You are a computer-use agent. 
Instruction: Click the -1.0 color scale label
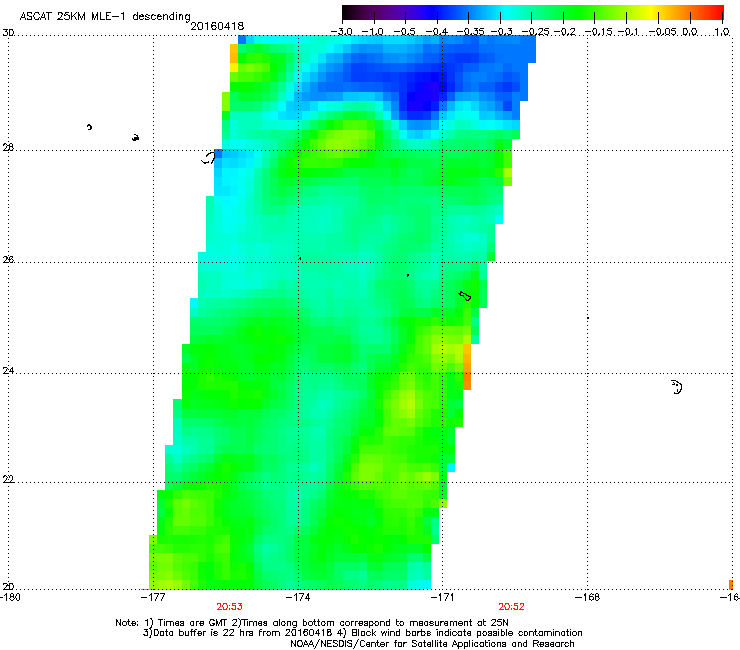click(x=372, y=32)
